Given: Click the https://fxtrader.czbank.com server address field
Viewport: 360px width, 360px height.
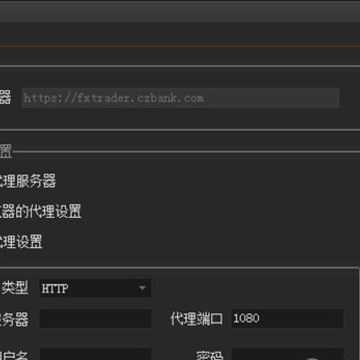Looking at the screenshot, I should pyautogui.click(x=180, y=98).
